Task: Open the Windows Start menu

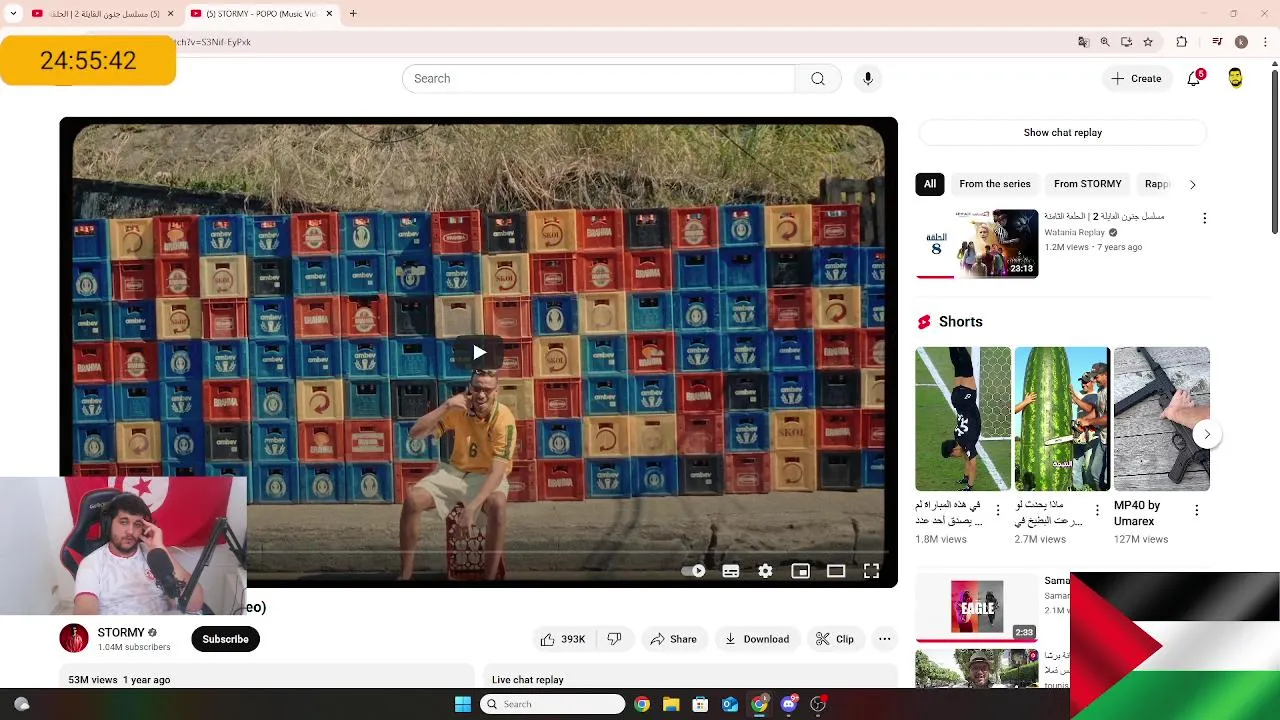Action: click(x=463, y=704)
